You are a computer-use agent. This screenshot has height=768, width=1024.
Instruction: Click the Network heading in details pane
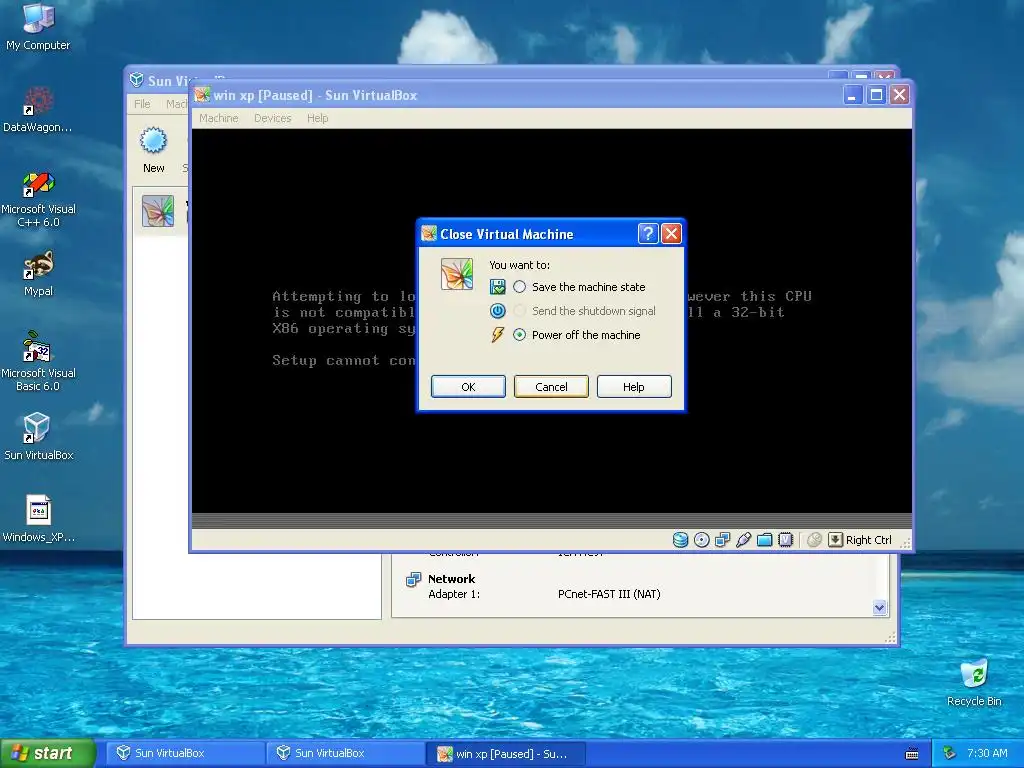coord(451,579)
